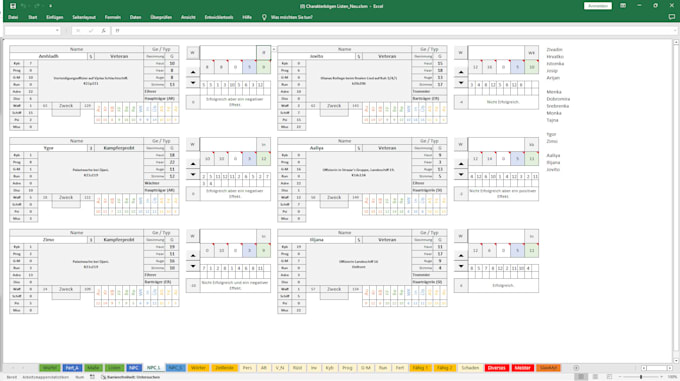Click the spin up arrow beside Jowito's block
Image resolution: width=680 pixels, height=381 pixels.
click(x=461, y=72)
